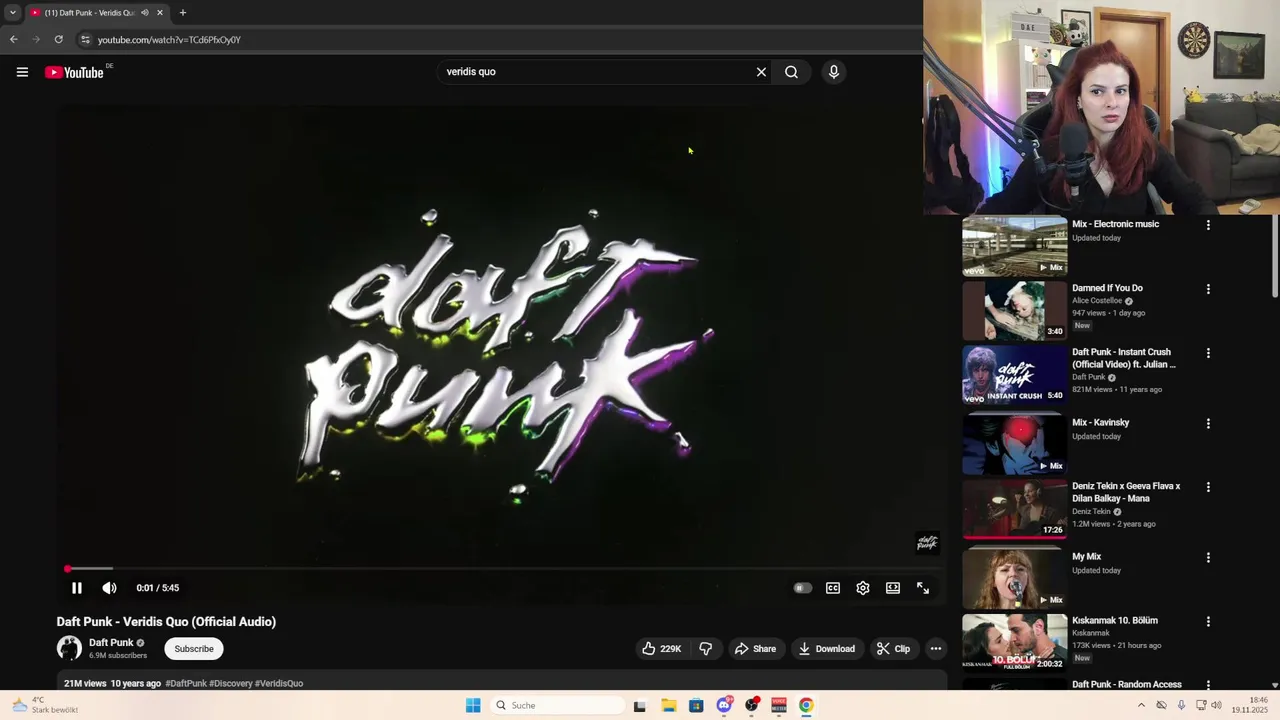This screenshot has height=720, width=1280.
Task: Open options for Kıskanmak 10. Bölüm
Action: [1208, 621]
